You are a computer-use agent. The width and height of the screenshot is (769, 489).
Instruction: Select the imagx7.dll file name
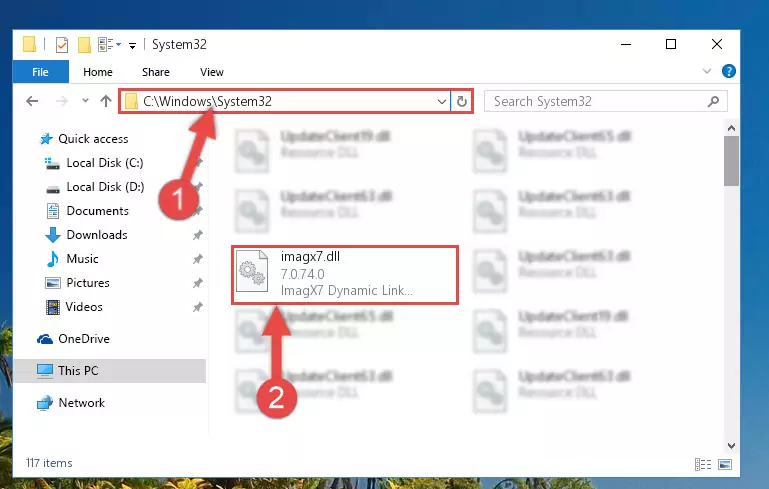tap(310, 257)
